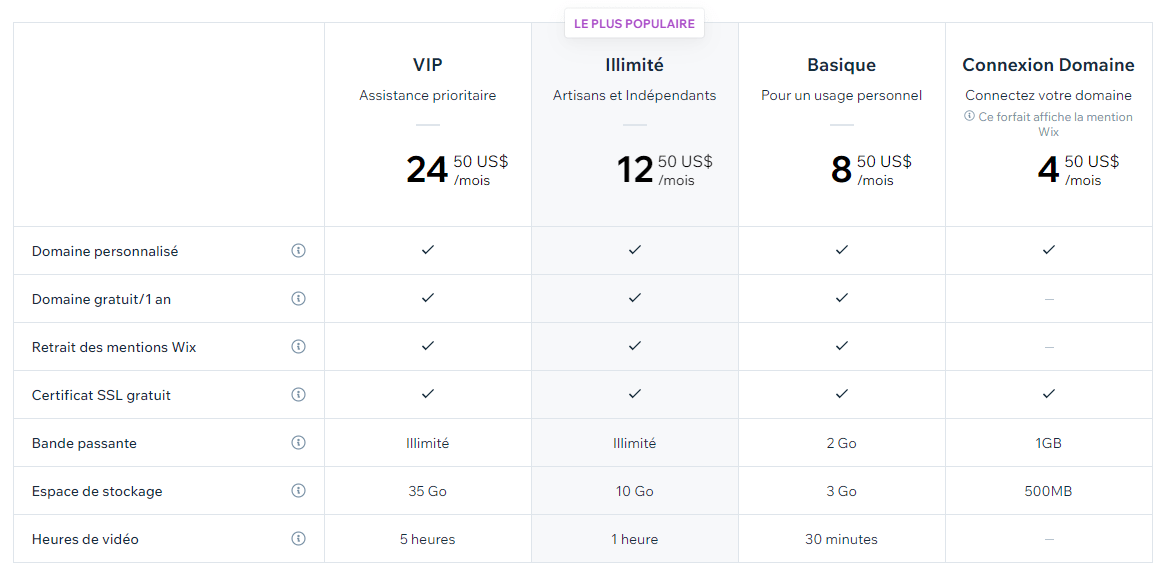1167x563 pixels.
Task: Click Espace de stockage info icon
Action: coord(298,491)
